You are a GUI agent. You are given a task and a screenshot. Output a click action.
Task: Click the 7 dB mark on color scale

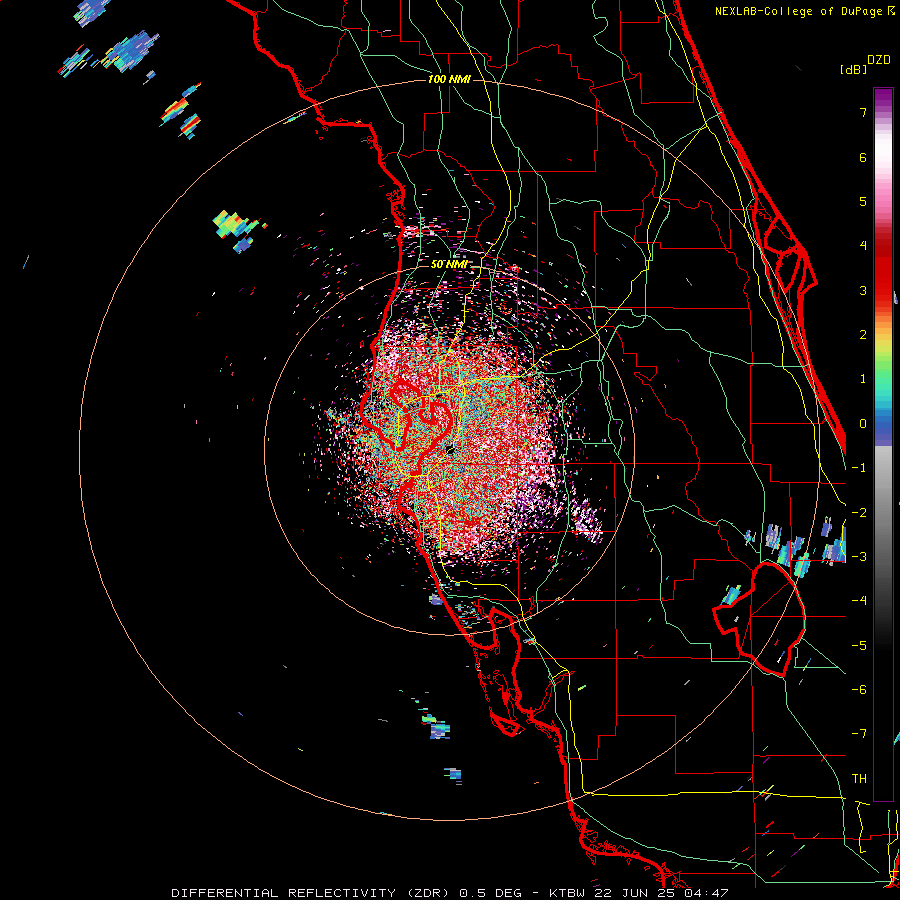pyautogui.click(x=863, y=112)
